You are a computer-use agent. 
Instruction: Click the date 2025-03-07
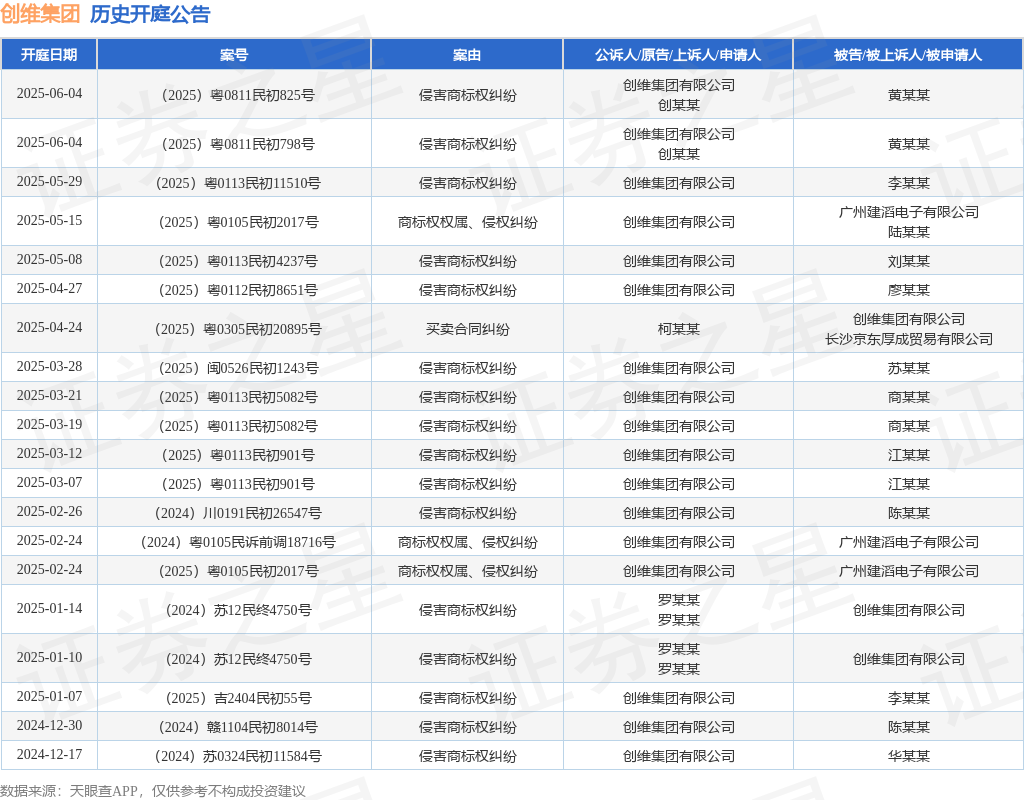click(50, 483)
